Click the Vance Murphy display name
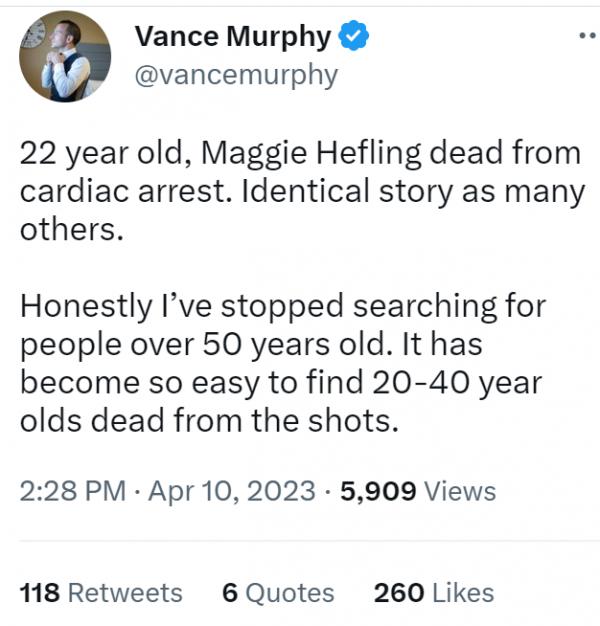 click(232, 37)
